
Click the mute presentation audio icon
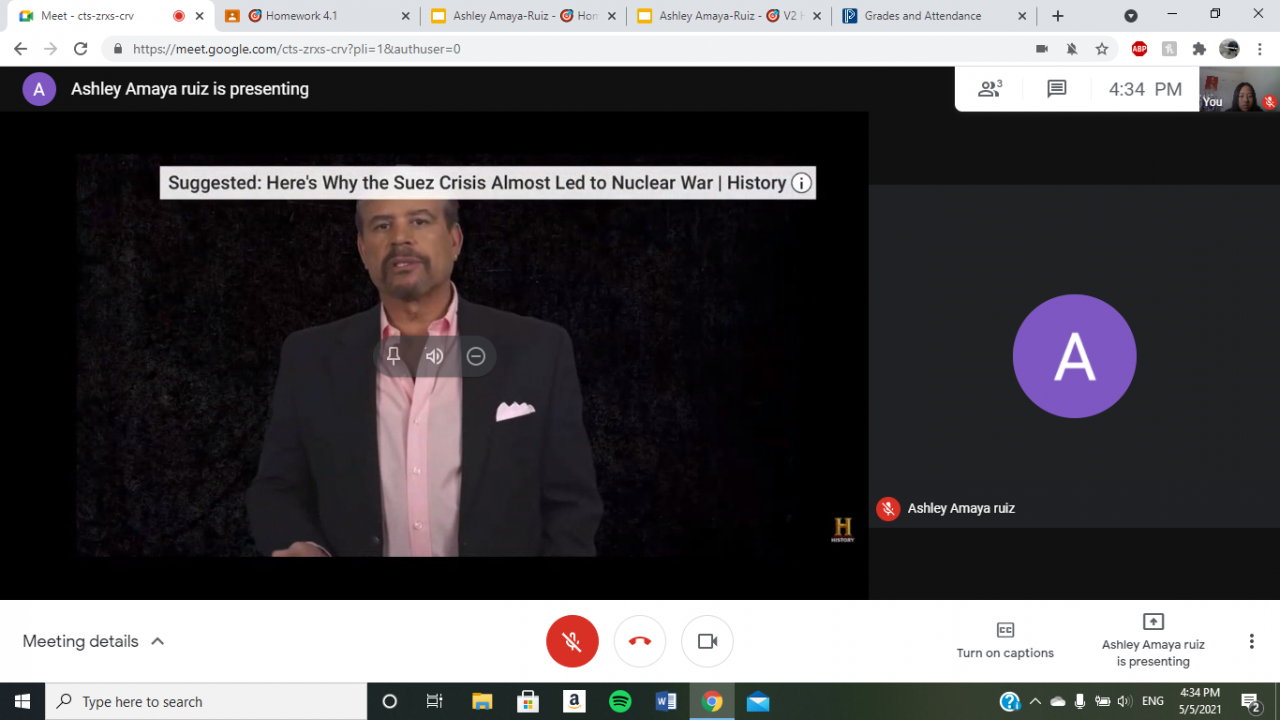click(x=434, y=356)
